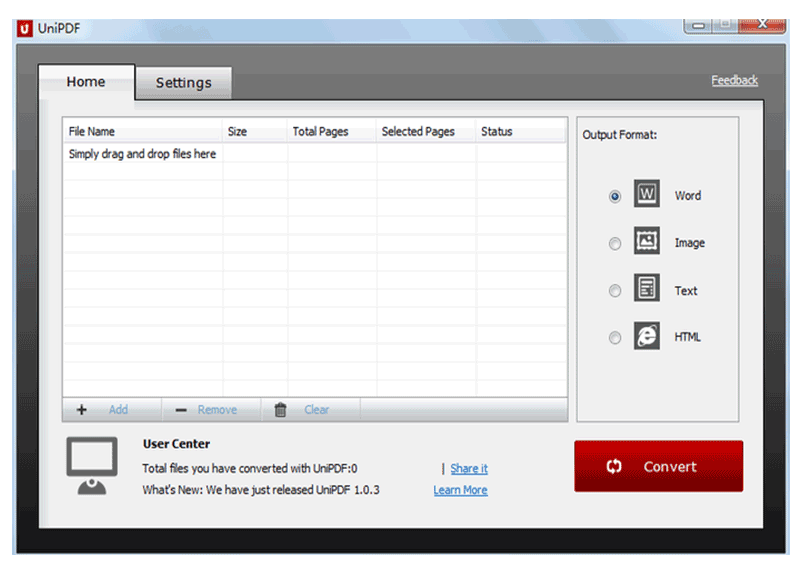Viewport: 800px width, 569px height.
Task: Click the Total Pages column header
Action: [332, 131]
